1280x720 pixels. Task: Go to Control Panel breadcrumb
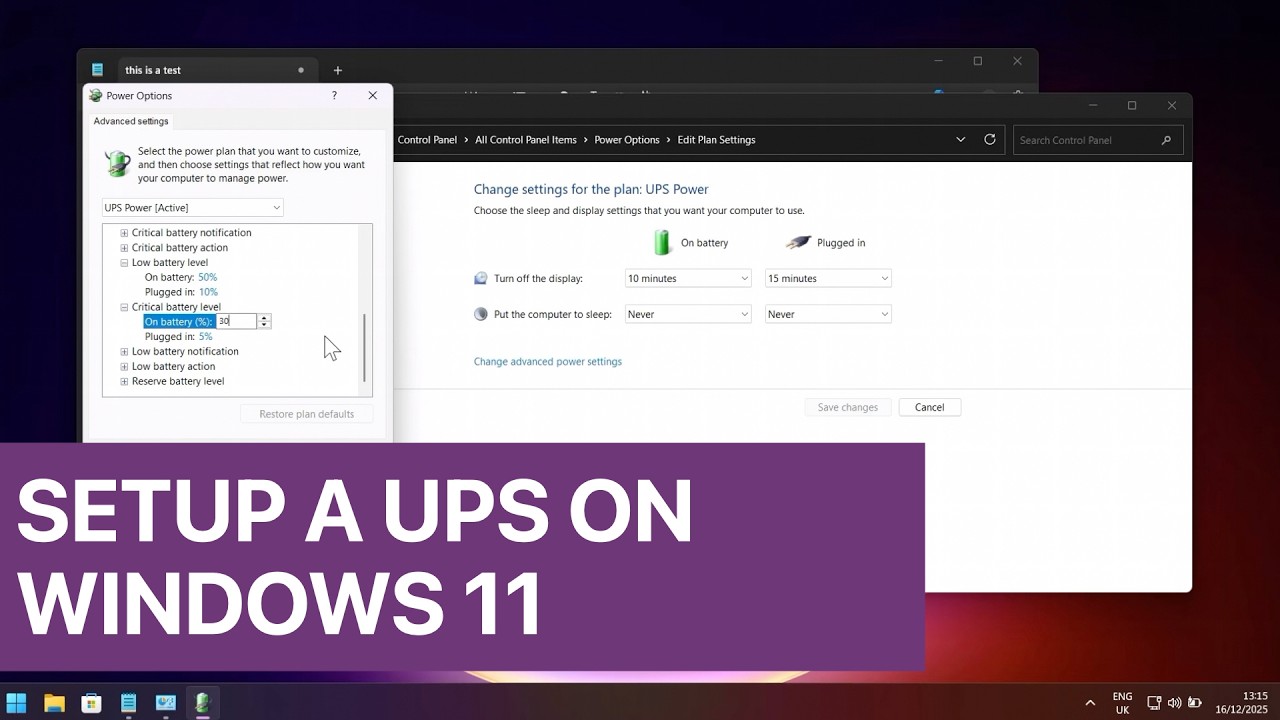pyautogui.click(x=427, y=140)
